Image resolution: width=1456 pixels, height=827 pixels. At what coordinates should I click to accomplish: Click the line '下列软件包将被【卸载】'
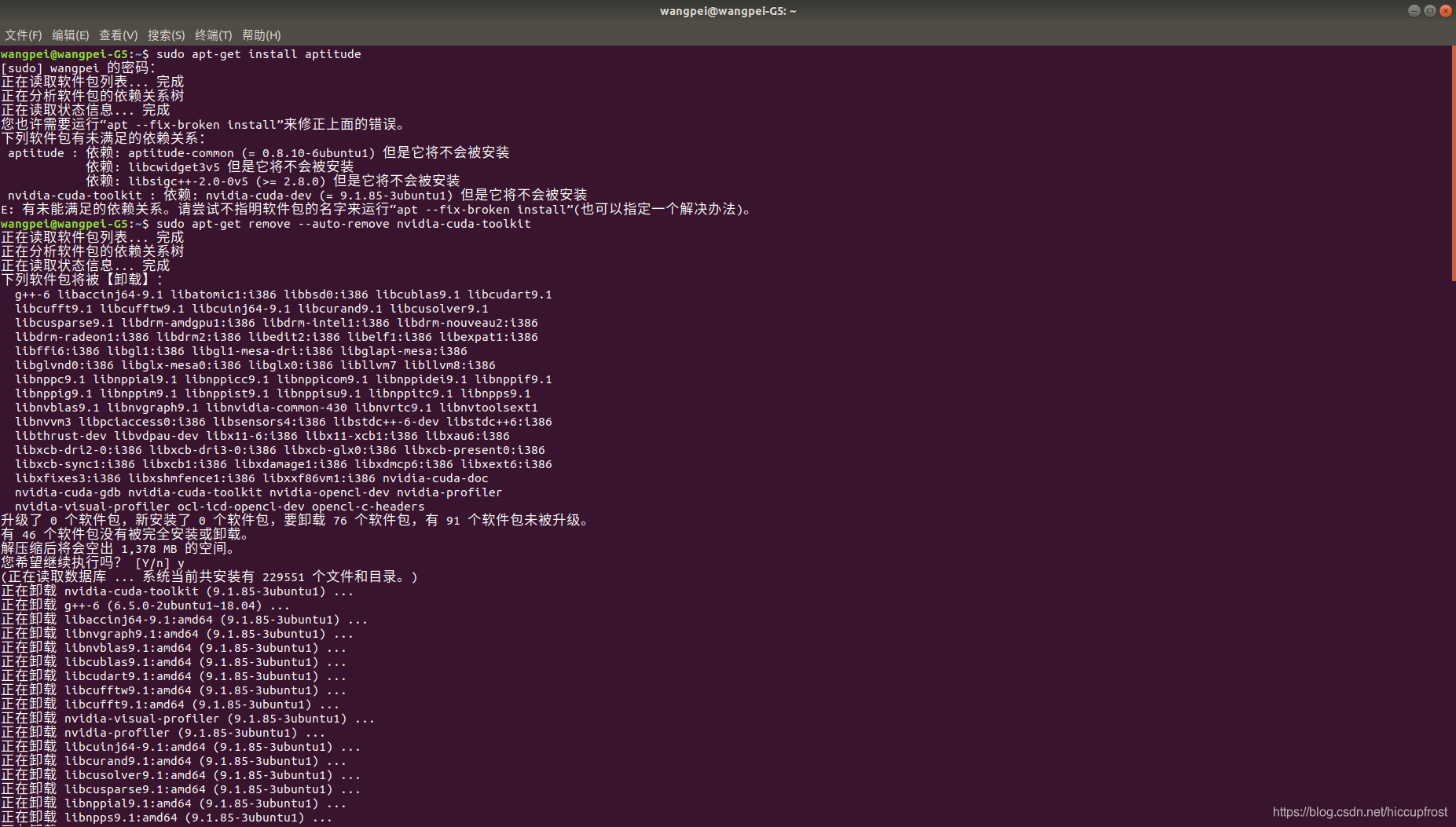pyautogui.click(x=82, y=280)
